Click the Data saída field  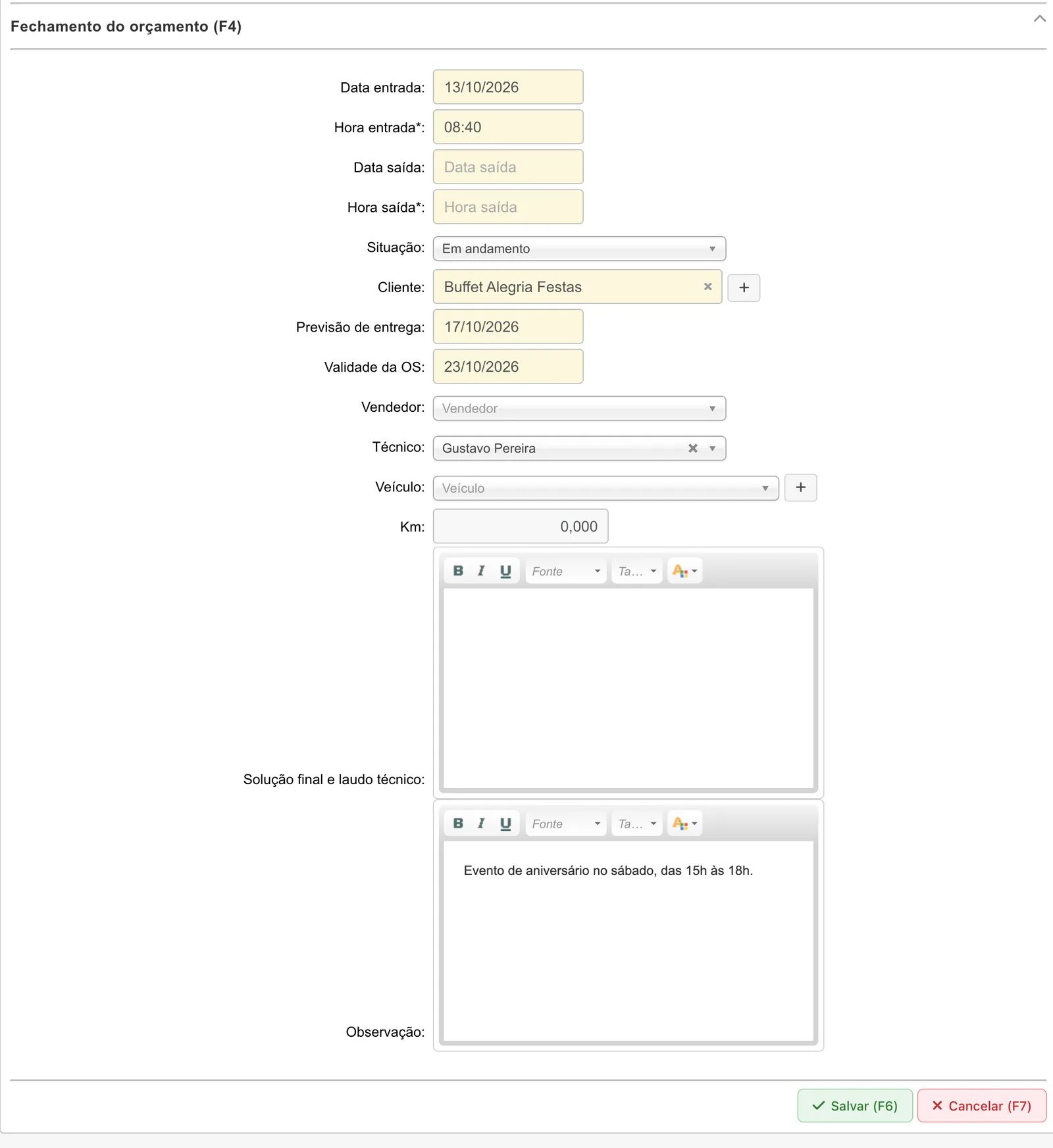coord(508,167)
